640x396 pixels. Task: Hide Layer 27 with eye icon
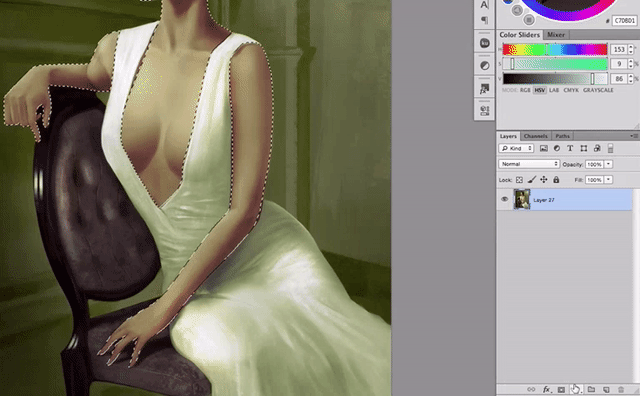point(504,199)
